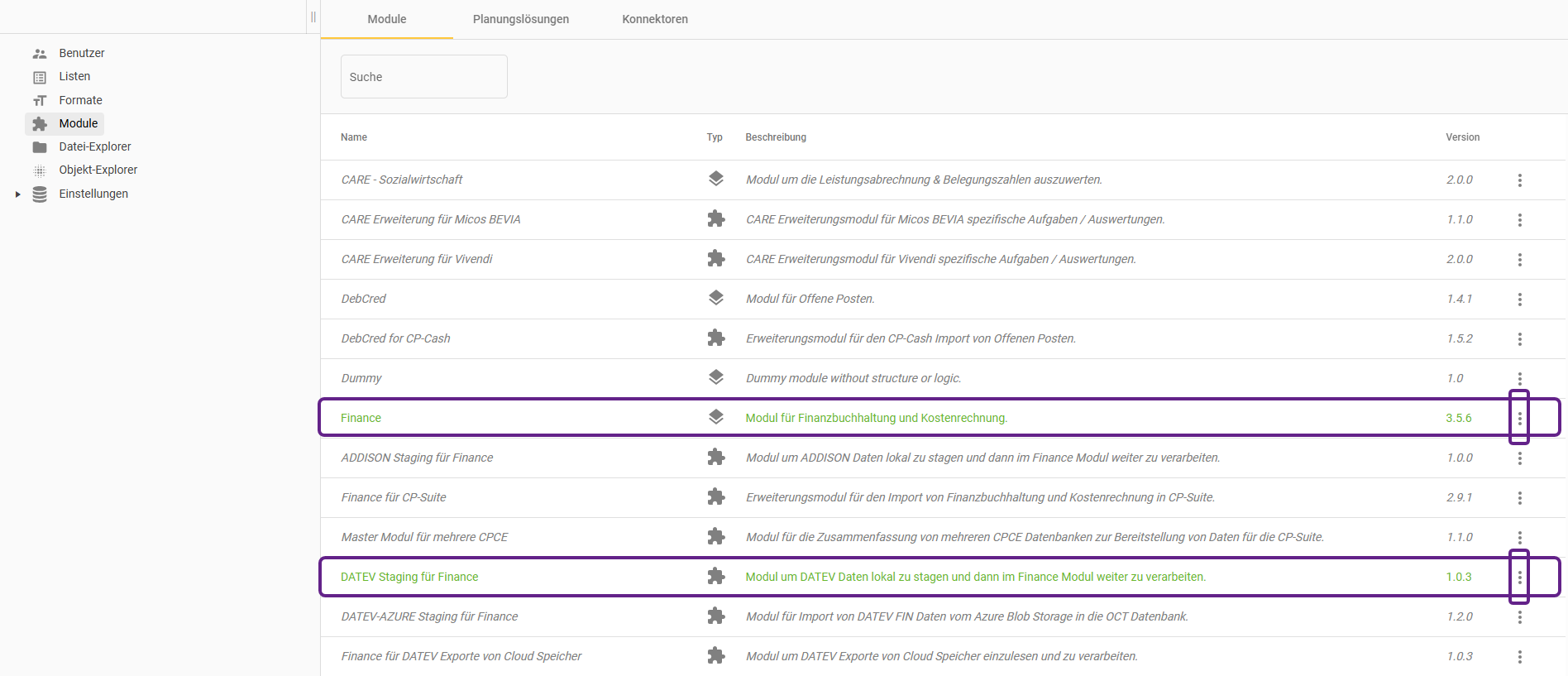Click into the Suche search field
The height and width of the screenshot is (676, 1568).
pyautogui.click(x=423, y=77)
